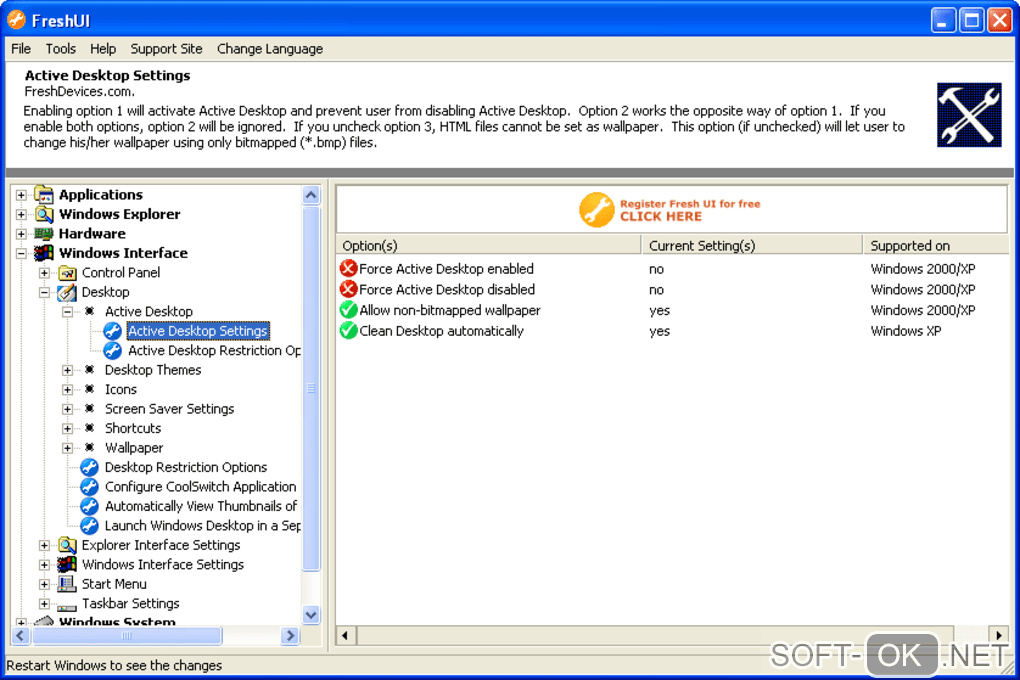This screenshot has width=1020, height=680.
Task: Click the Desktop node icon
Action: tap(67, 292)
